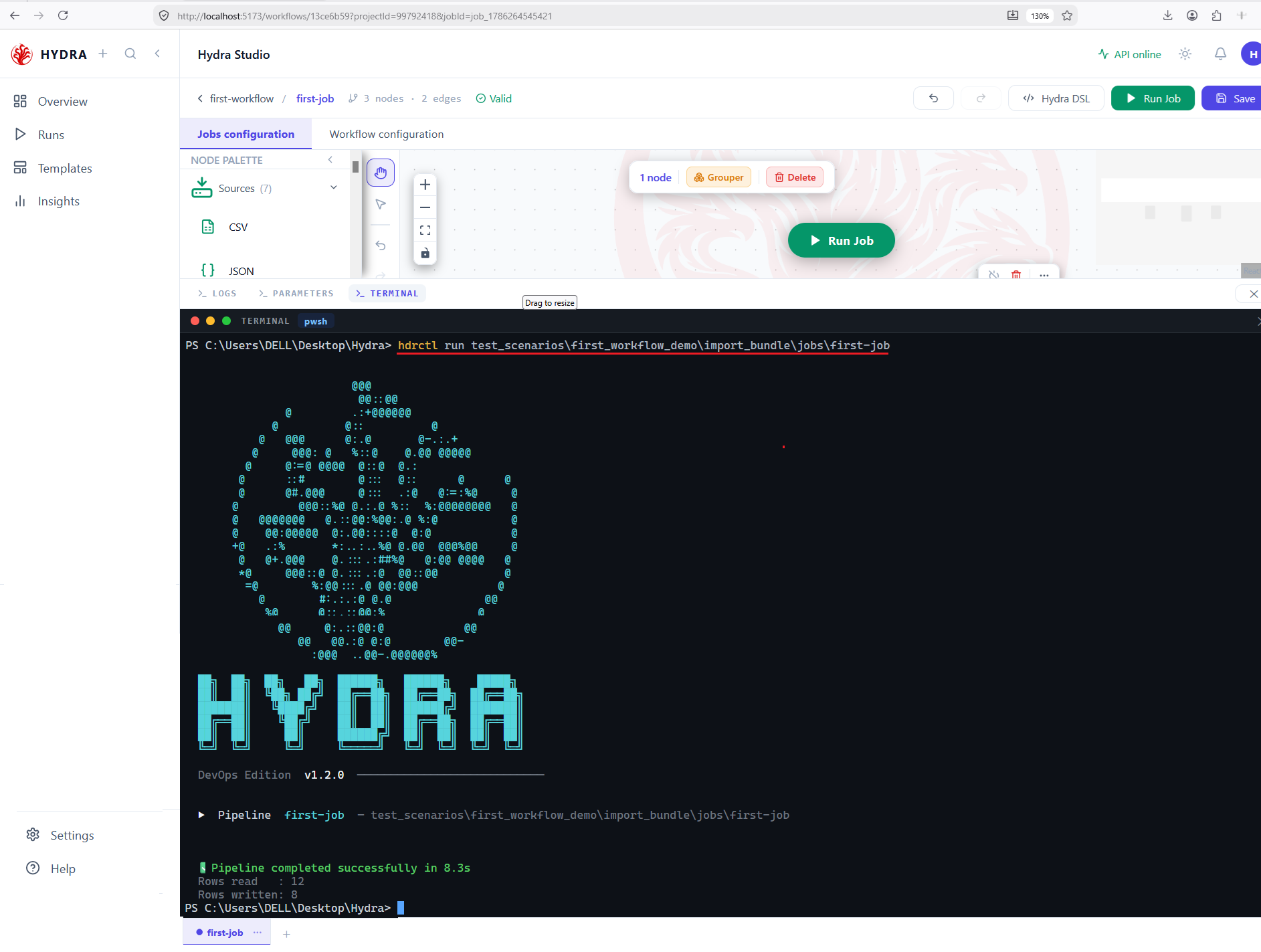The height and width of the screenshot is (952, 1261).
Task: Switch to Workflow configuration tab
Action: tap(387, 134)
